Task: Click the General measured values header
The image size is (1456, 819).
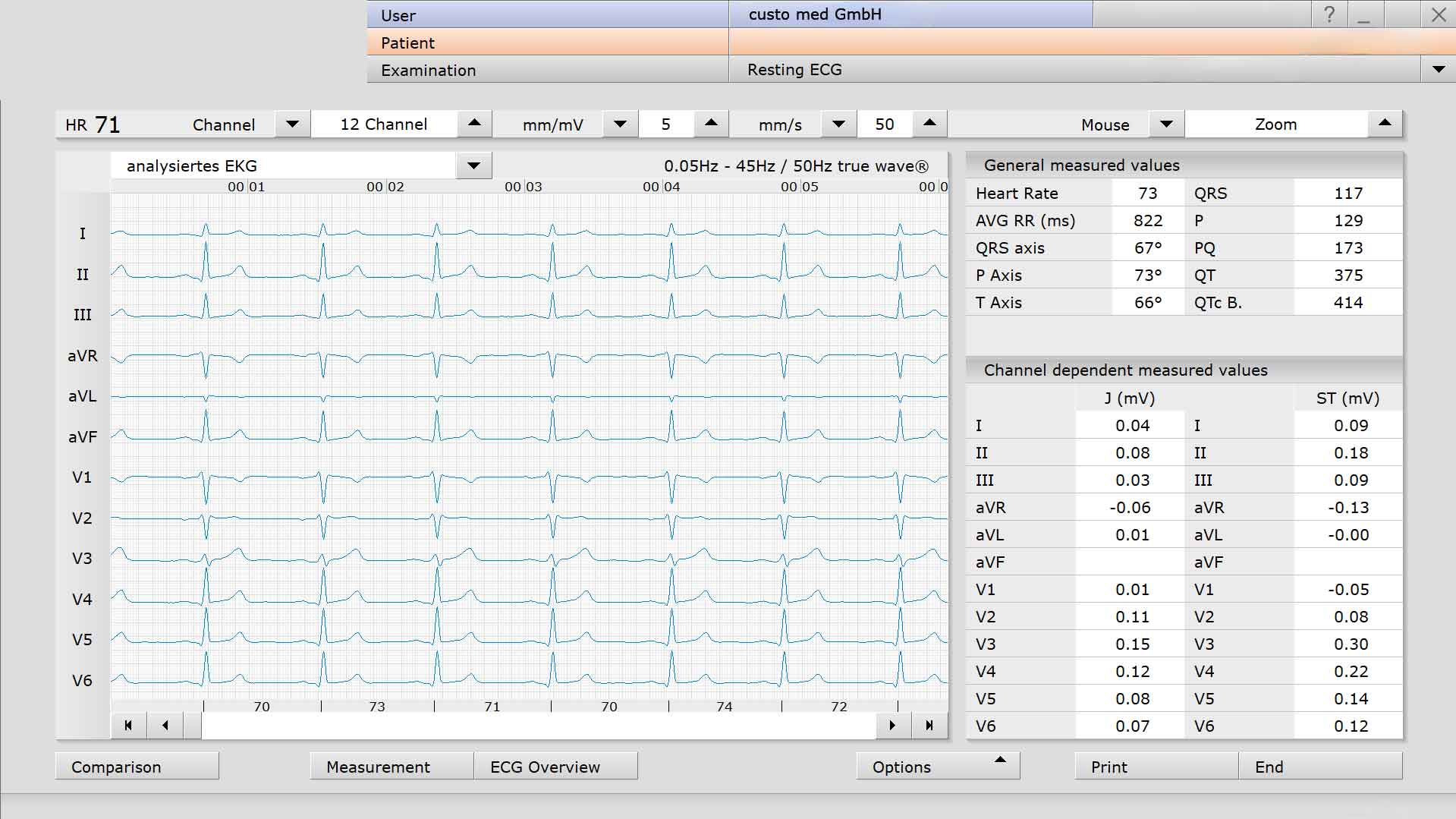Action: tap(1184, 165)
